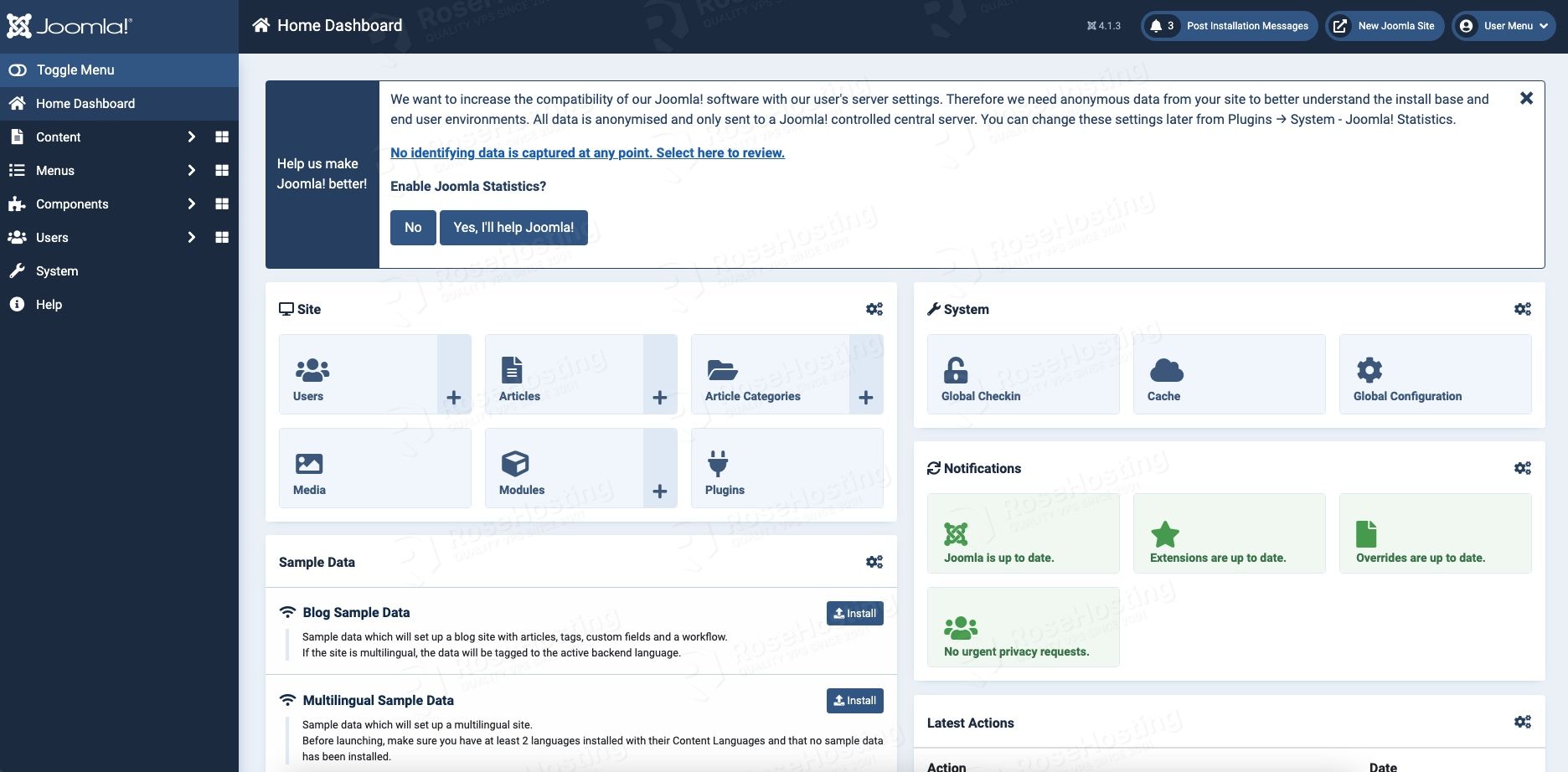
Task: Click the Yes, I'll help Joomla! button
Action: [513, 227]
